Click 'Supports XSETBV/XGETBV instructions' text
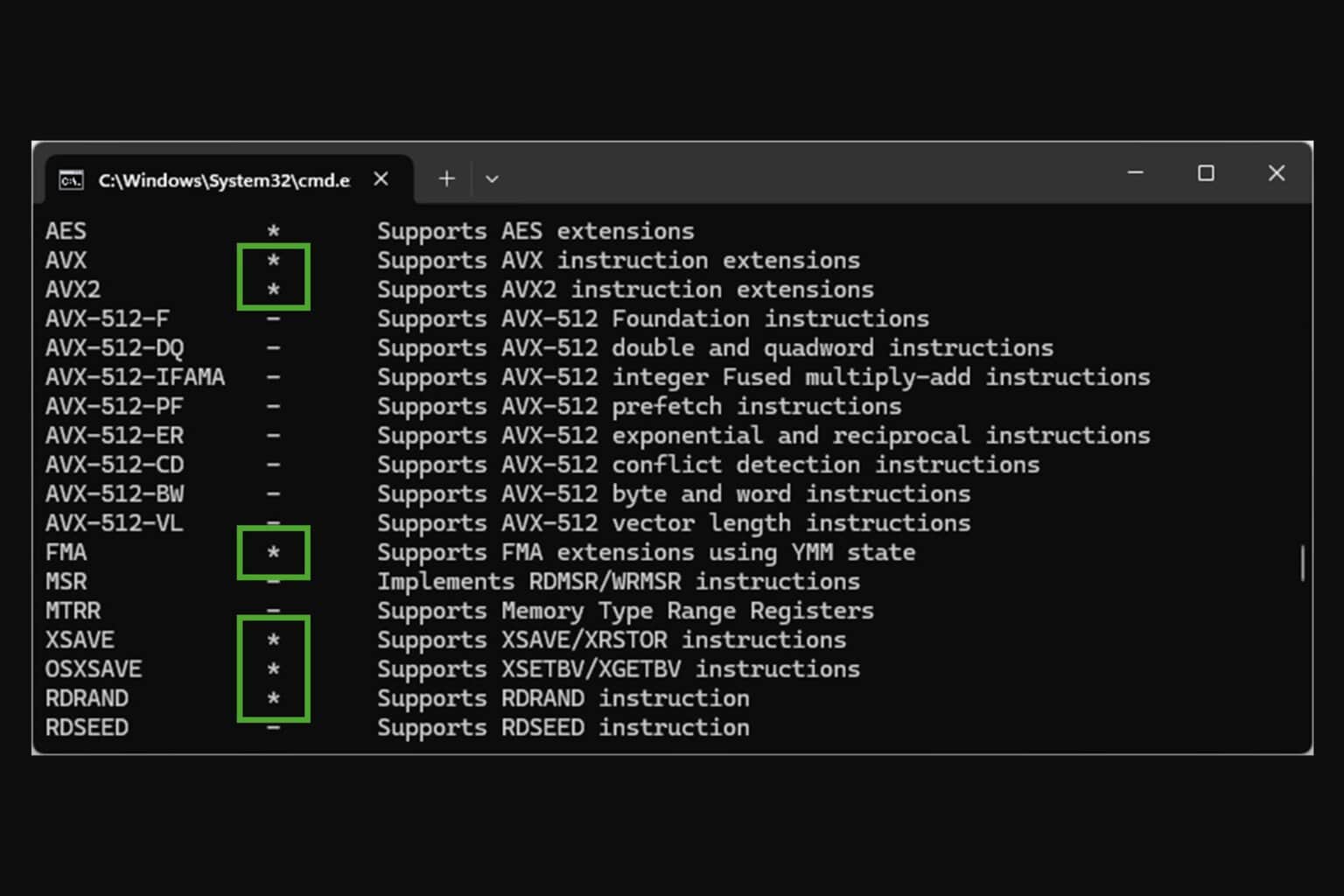Screen dimensions: 1344x896 pyautogui.click(x=619, y=669)
